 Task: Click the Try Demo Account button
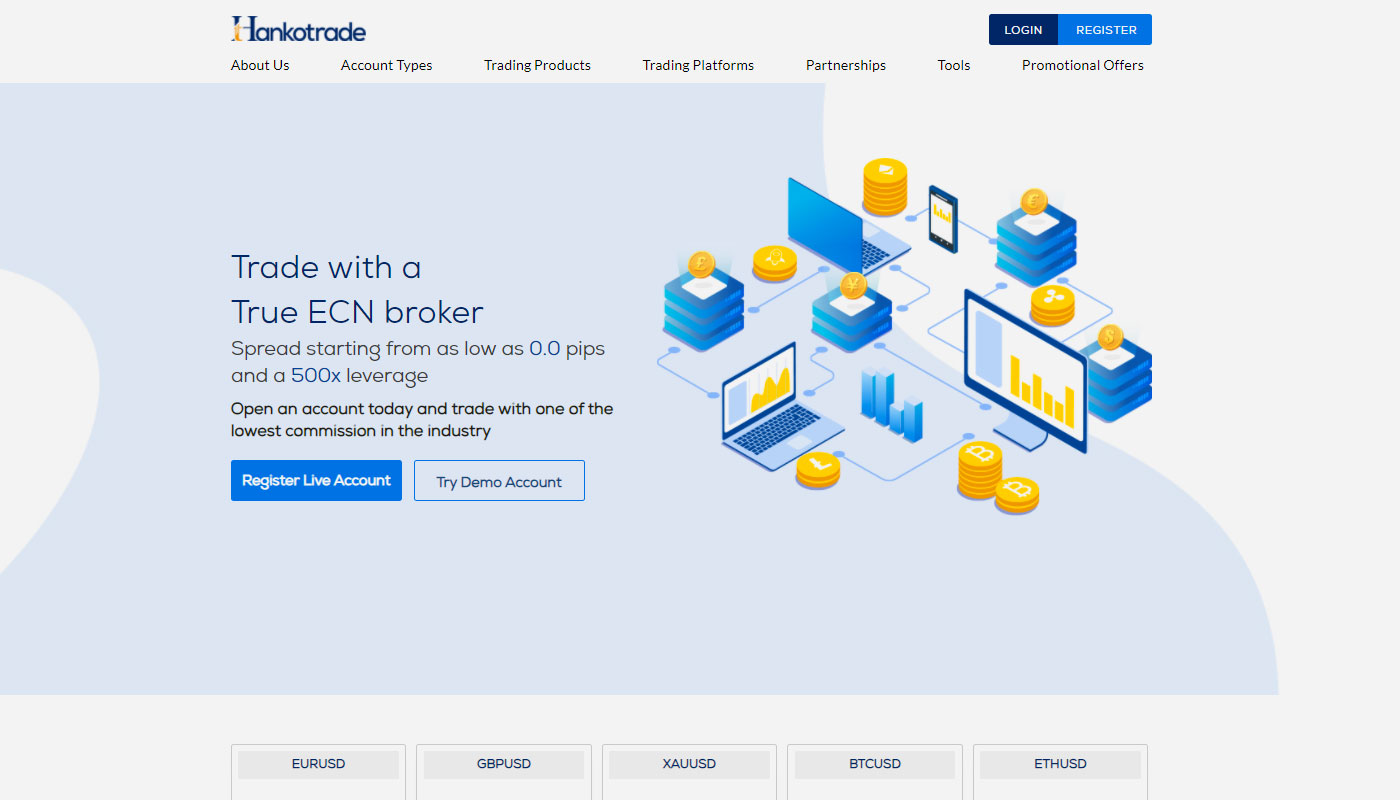pyautogui.click(x=499, y=481)
